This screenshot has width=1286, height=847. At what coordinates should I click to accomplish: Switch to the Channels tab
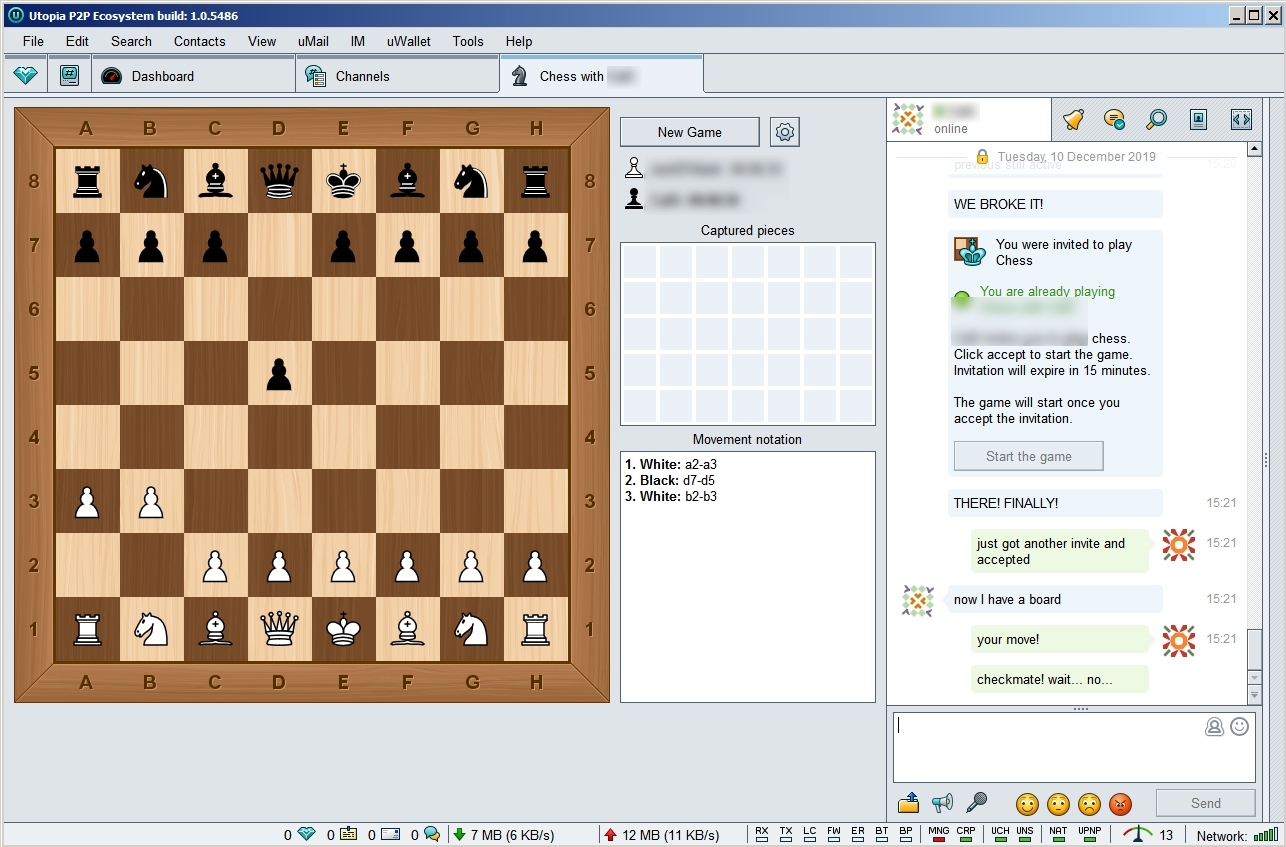click(x=397, y=76)
